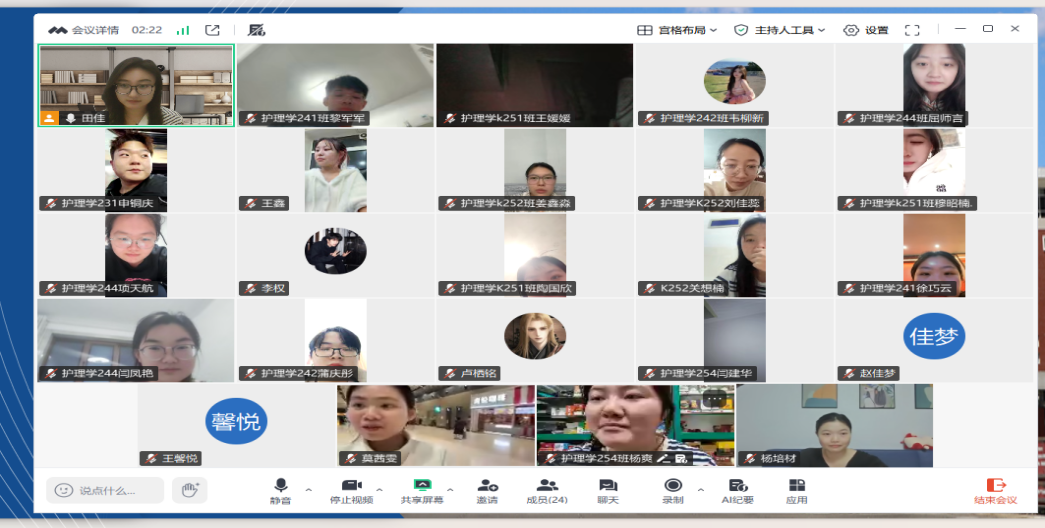This screenshot has height=528, width=1045.
Task: Open 设置 settings from top bar
Action: pyautogui.click(x=866, y=30)
